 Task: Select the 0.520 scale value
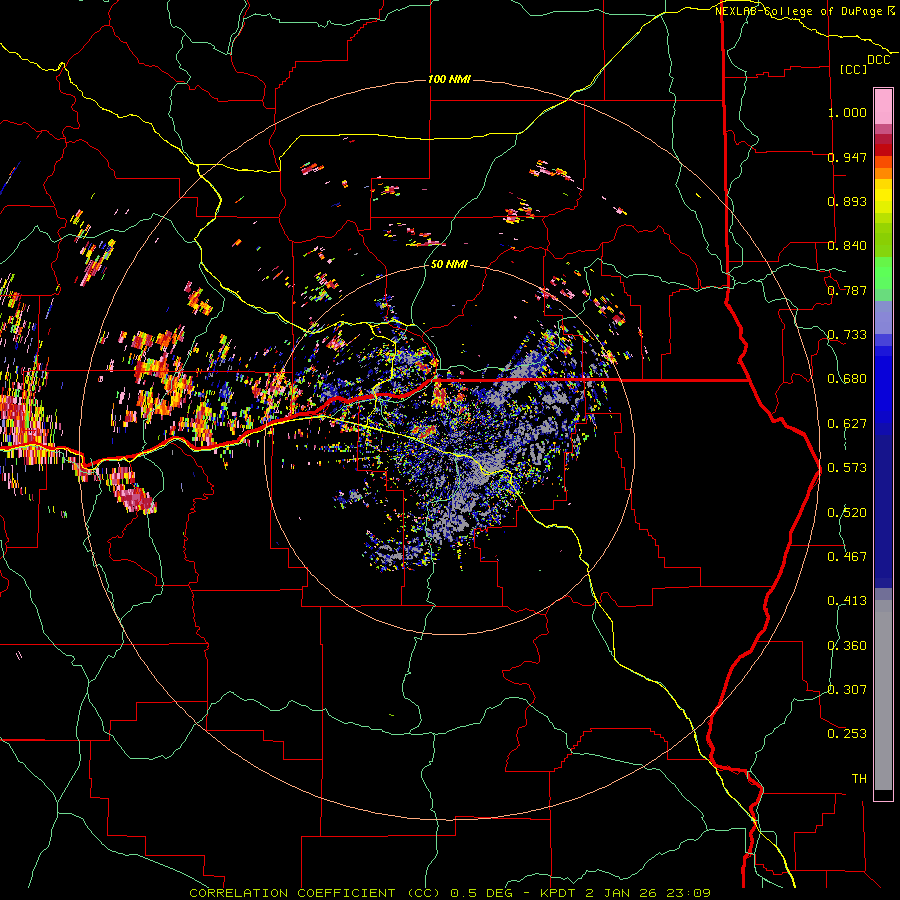click(x=847, y=513)
